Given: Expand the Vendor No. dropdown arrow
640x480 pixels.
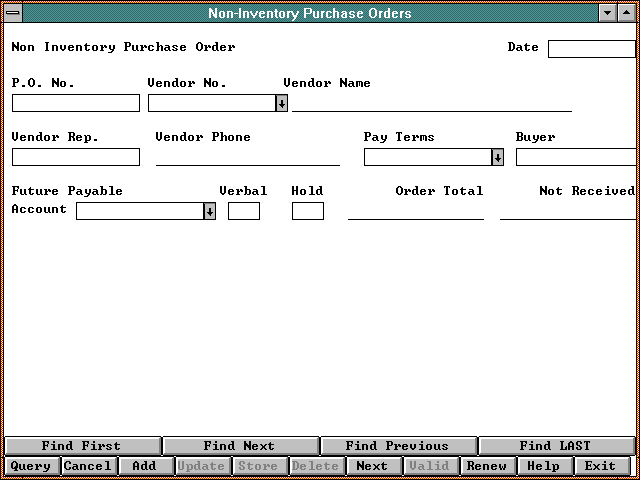Looking at the screenshot, I should tap(281, 103).
